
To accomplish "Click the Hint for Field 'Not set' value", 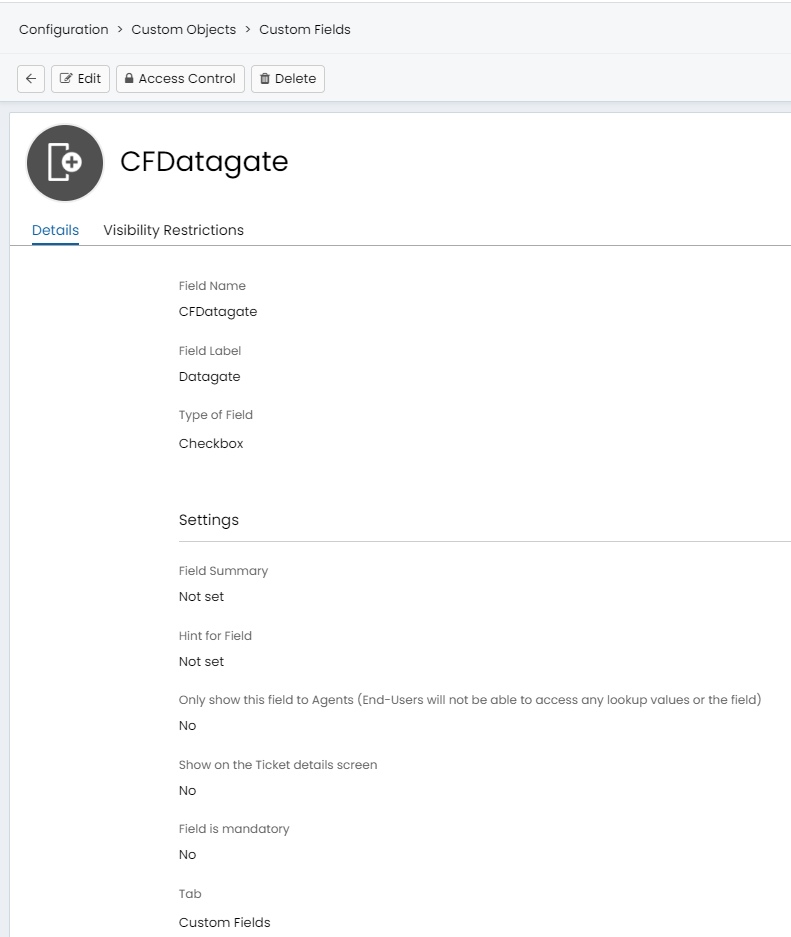I will (201, 662).
